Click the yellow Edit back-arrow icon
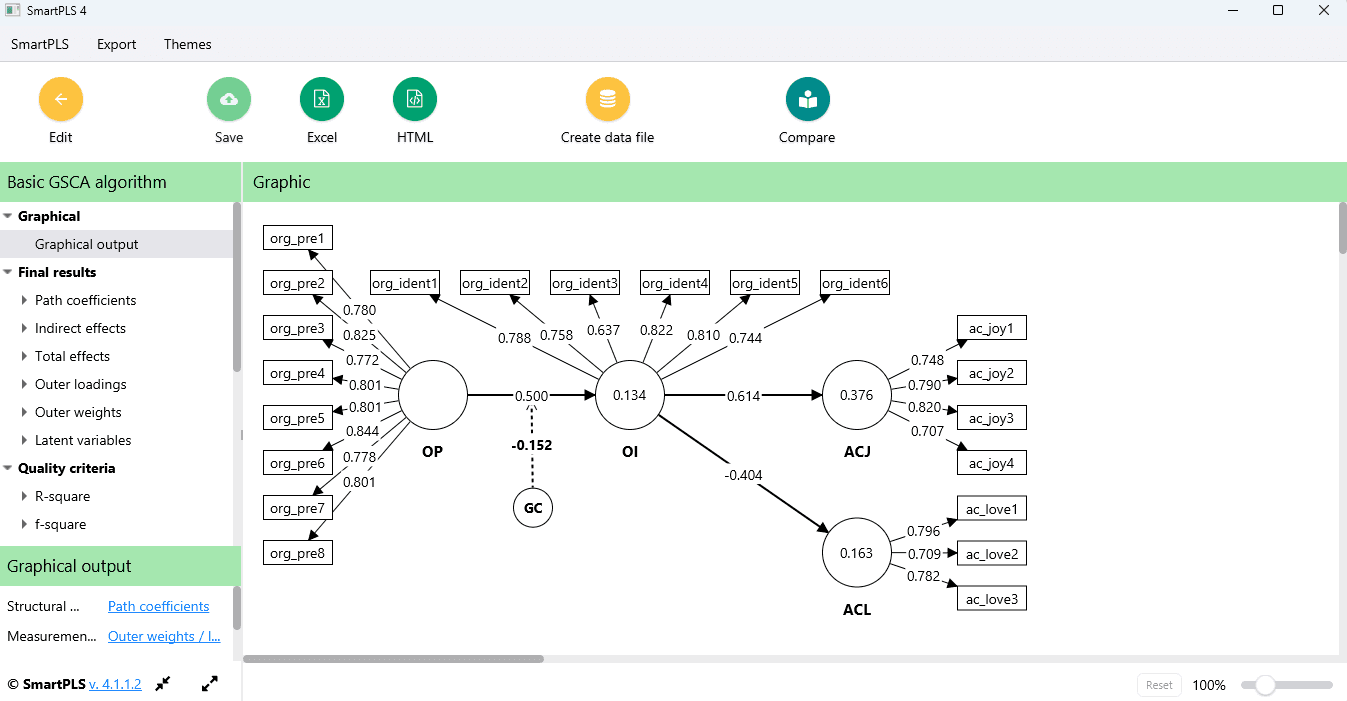The width and height of the screenshot is (1347, 701). (x=61, y=99)
